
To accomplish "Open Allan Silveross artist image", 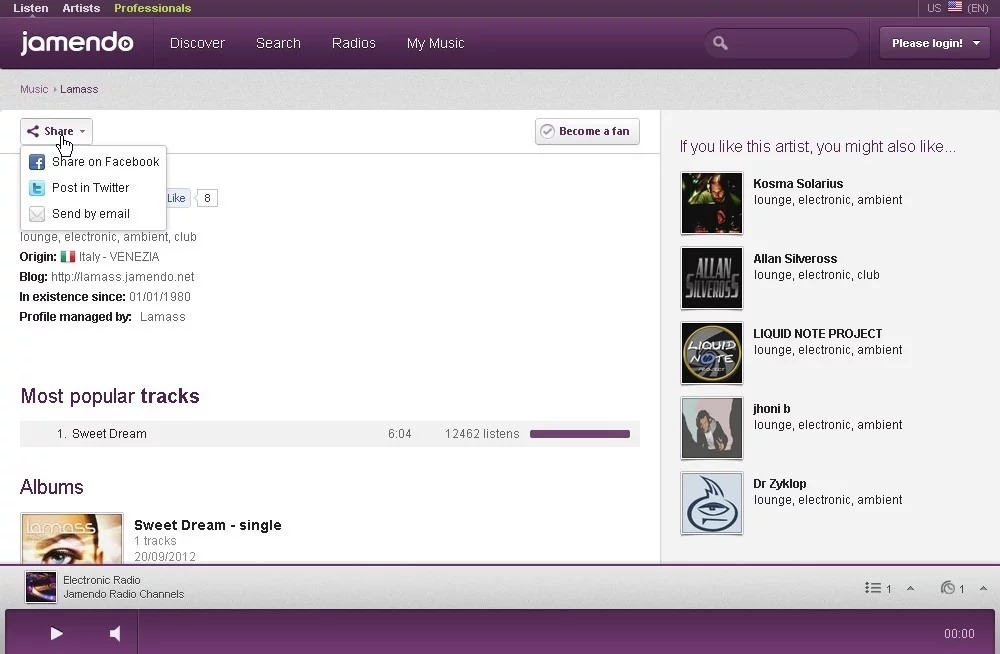I will [x=712, y=278].
